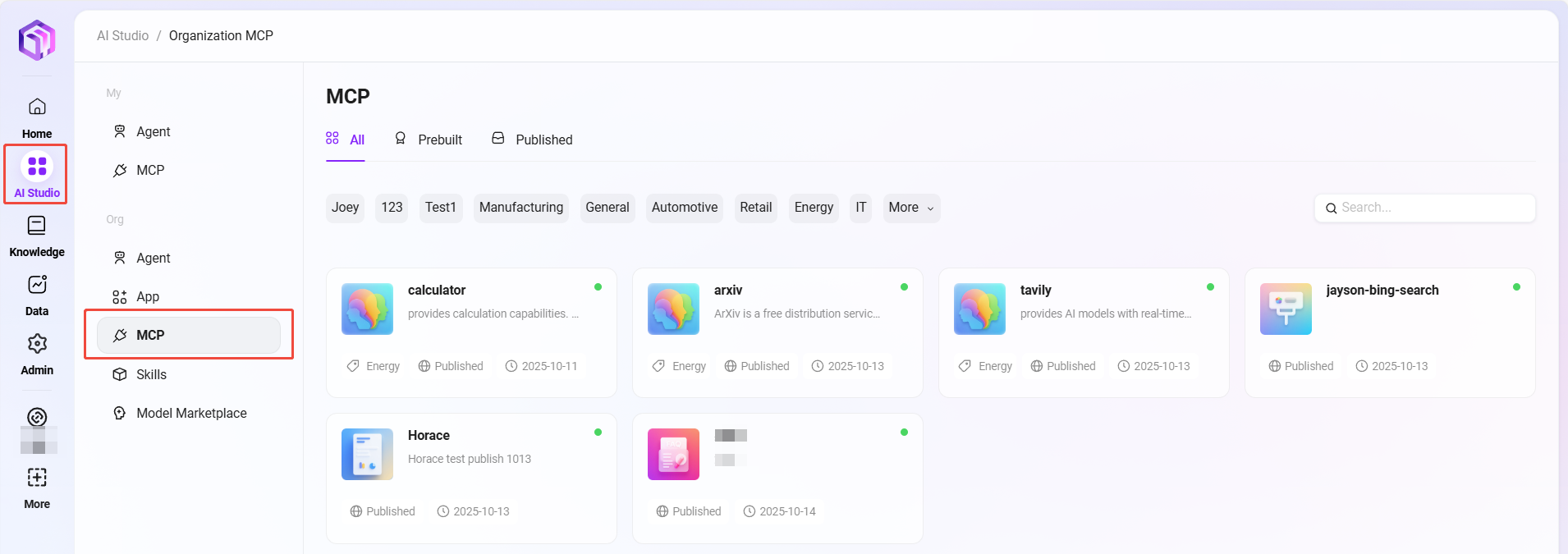Filter by Automotive category tag
The image size is (1568, 554).
click(684, 208)
